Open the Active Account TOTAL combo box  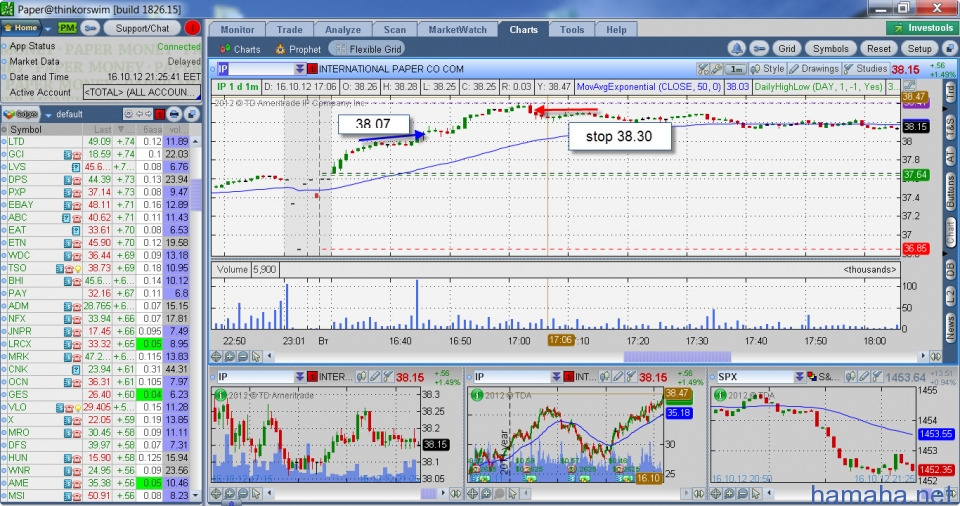click(x=141, y=92)
